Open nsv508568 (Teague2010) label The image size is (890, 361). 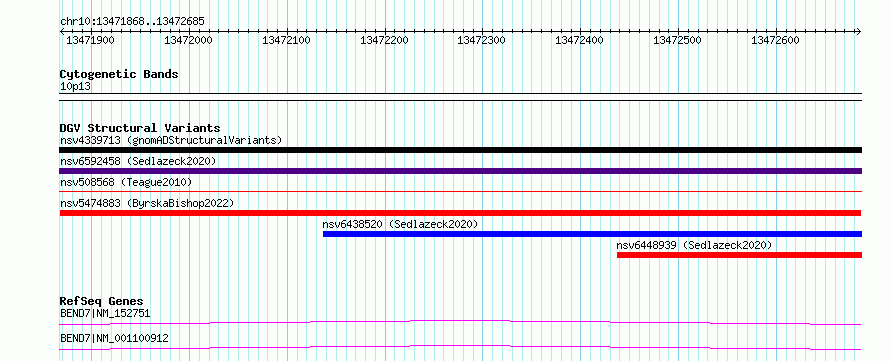click(x=126, y=182)
